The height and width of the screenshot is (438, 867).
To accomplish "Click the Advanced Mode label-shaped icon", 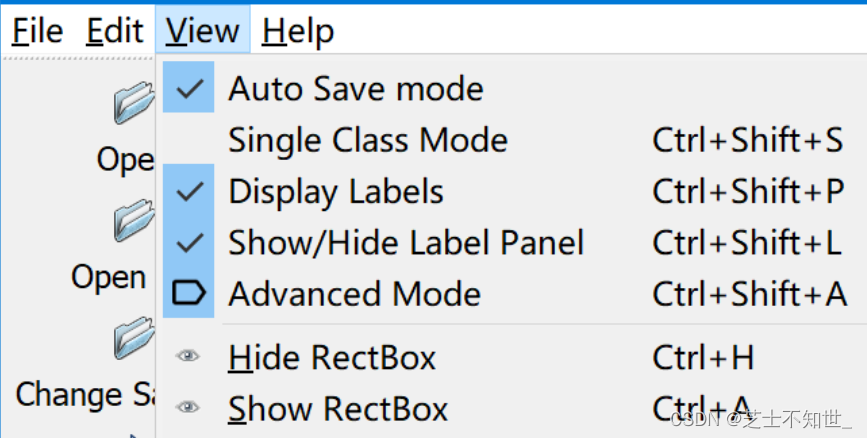I will (x=189, y=293).
